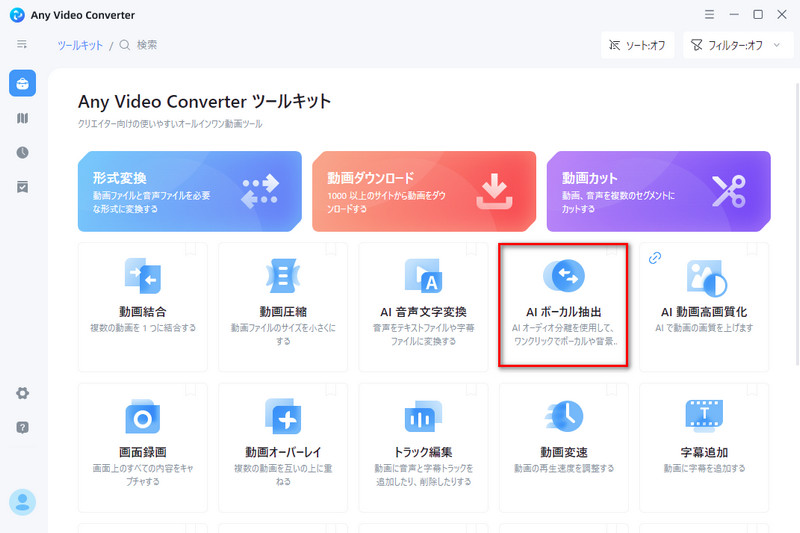Bookmark the AI 音声文字変換 card
This screenshot has width=800, height=533.
(x=471, y=249)
